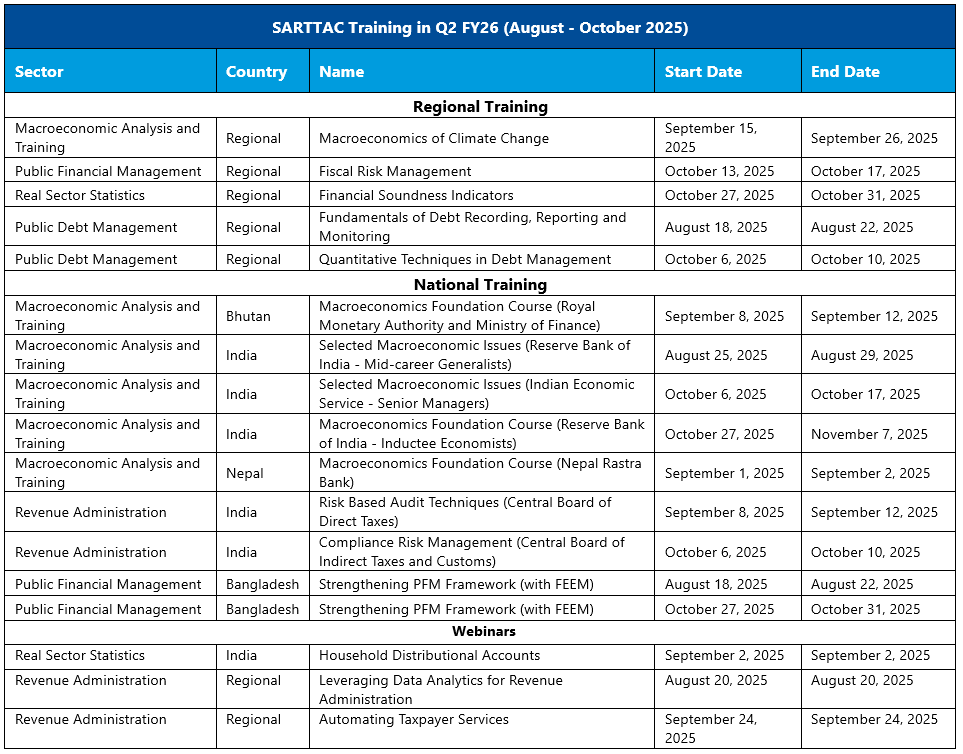Select the Financial Soundness Indicators cell
Screen dimensions: 963x754
click(416, 195)
